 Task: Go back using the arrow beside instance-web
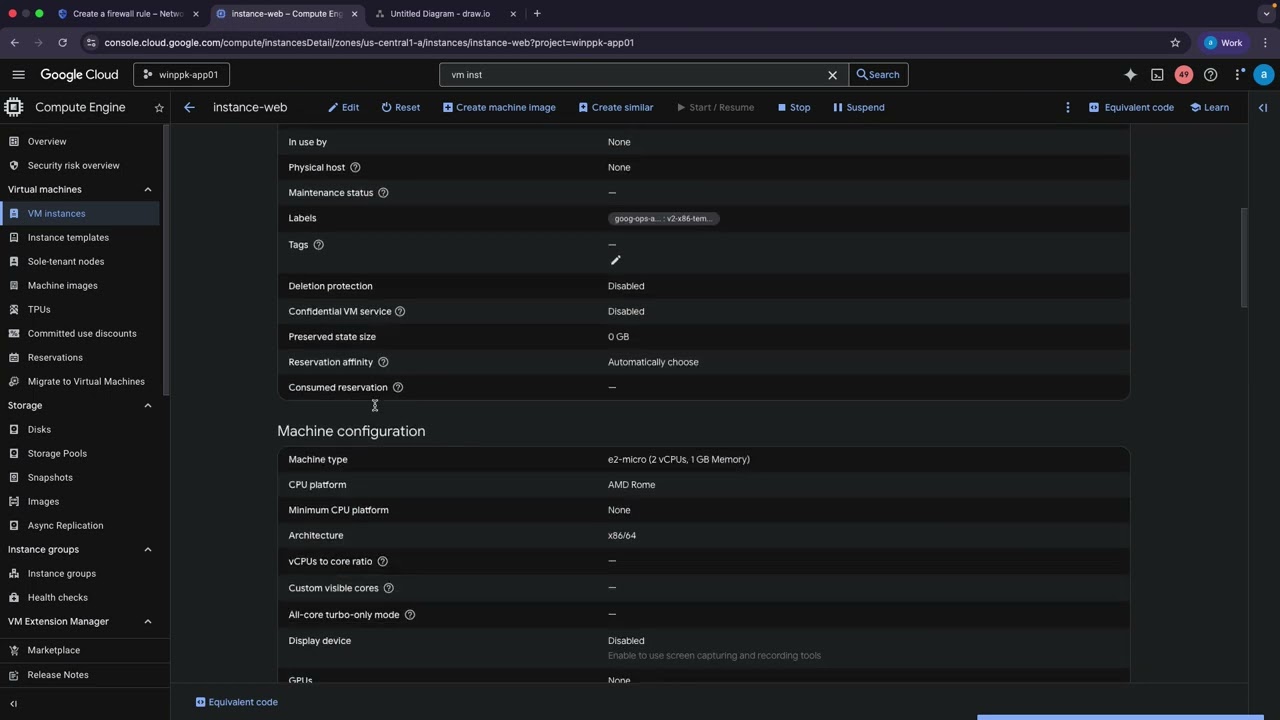189,108
